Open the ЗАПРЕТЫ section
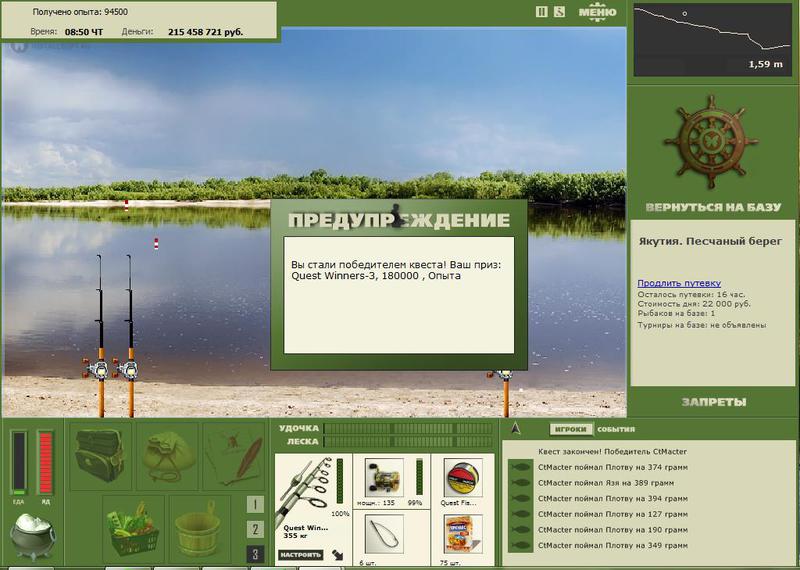The height and width of the screenshot is (570, 800). [713, 402]
